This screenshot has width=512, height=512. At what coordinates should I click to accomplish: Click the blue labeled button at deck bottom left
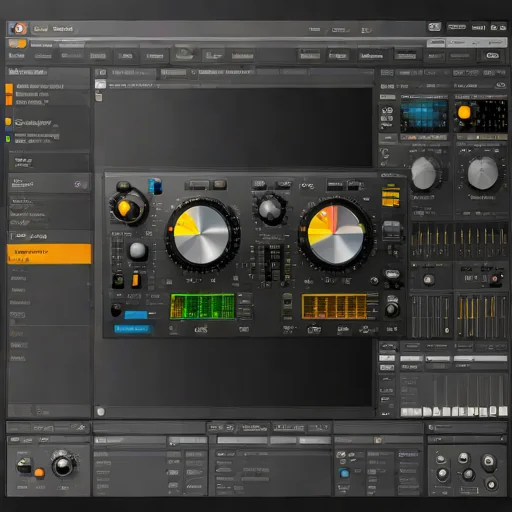(133, 329)
